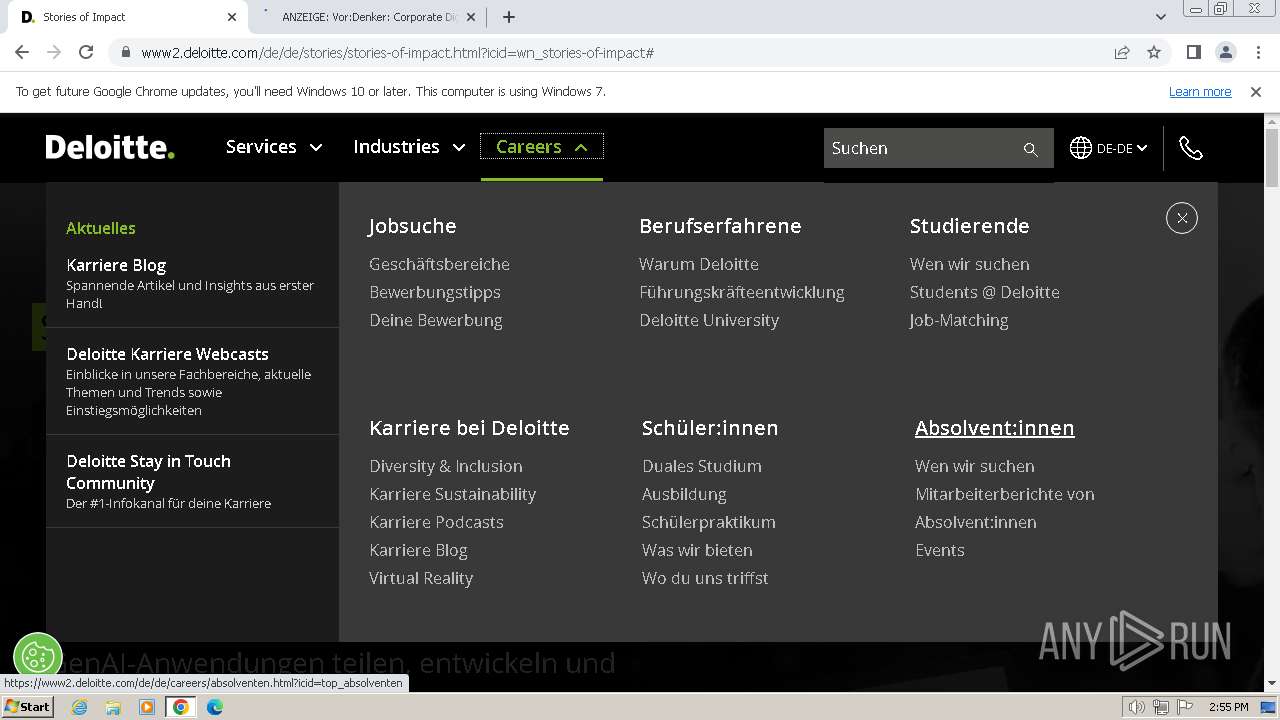Image resolution: width=1280 pixels, height=720 pixels.
Task: Dismiss the Chrome update notification bar
Action: pos(1256,91)
